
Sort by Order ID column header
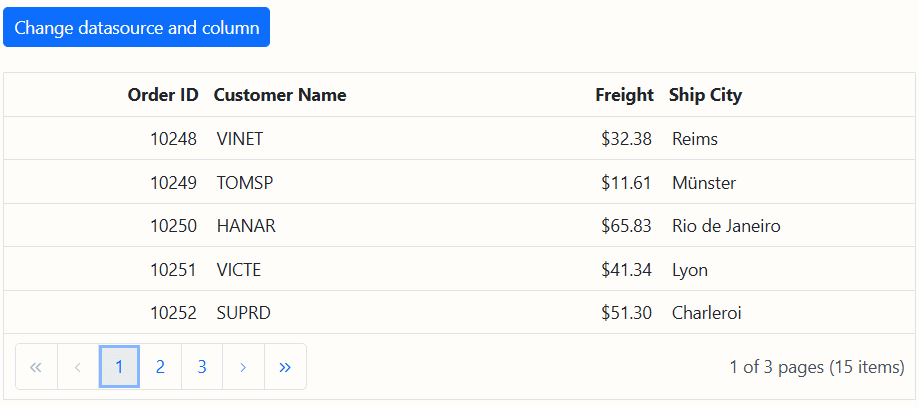163,95
